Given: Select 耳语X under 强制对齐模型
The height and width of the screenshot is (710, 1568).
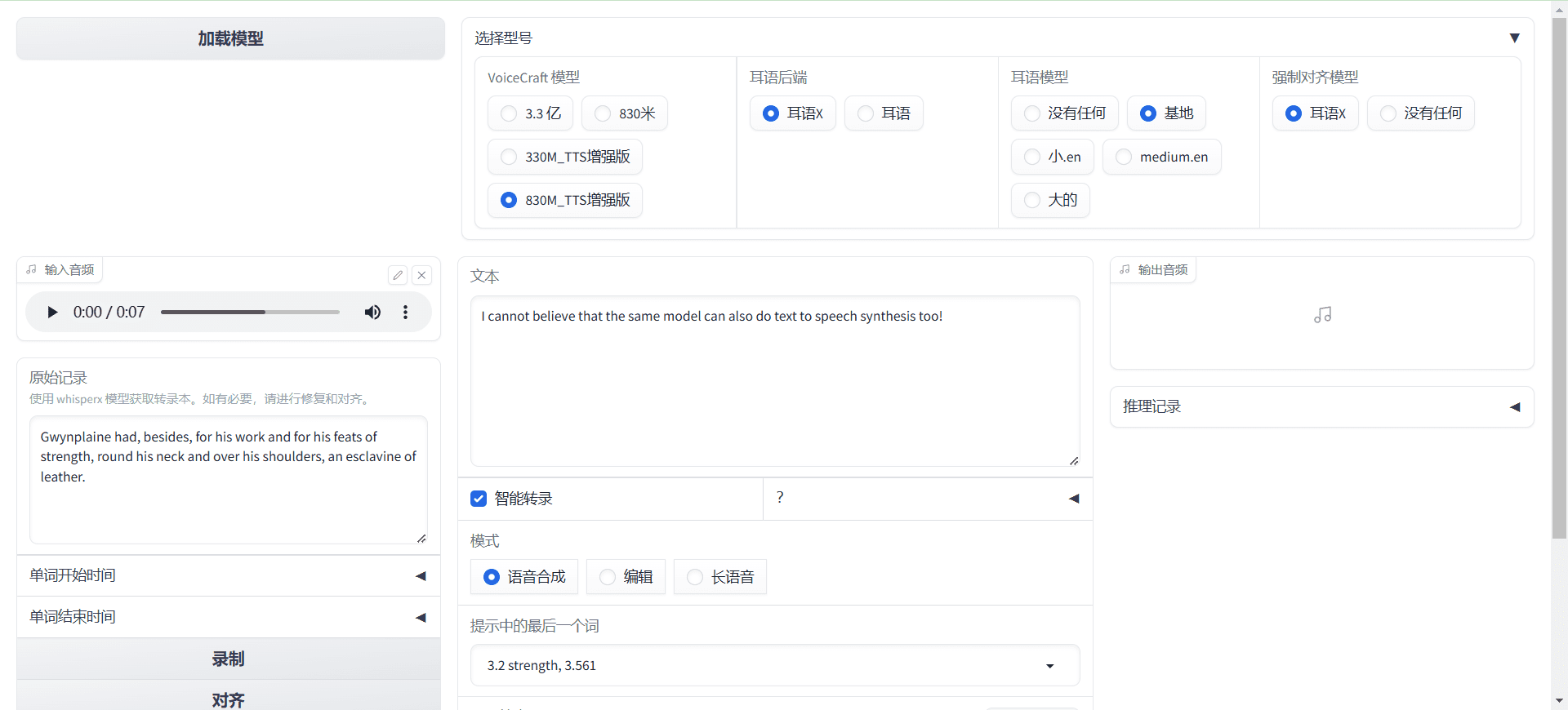Looking at the screenshot, I should point(1315,113).
